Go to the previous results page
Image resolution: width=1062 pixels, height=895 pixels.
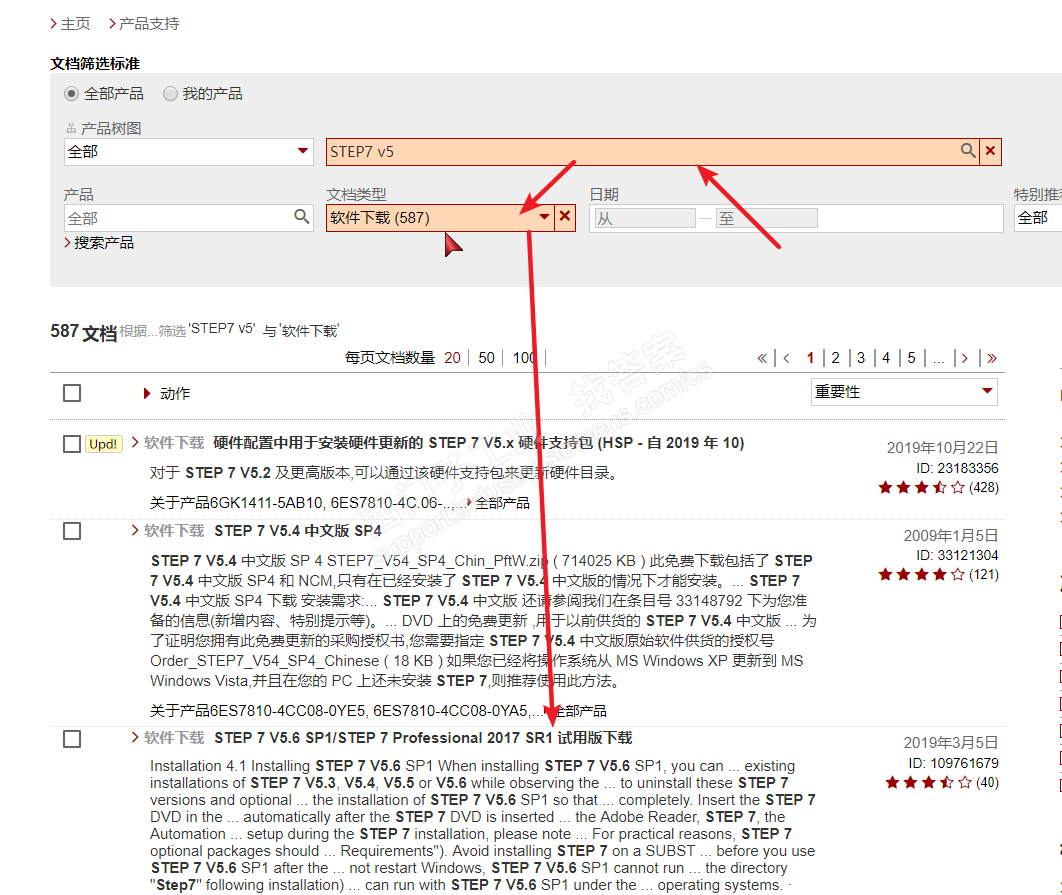tap(786, 358)
